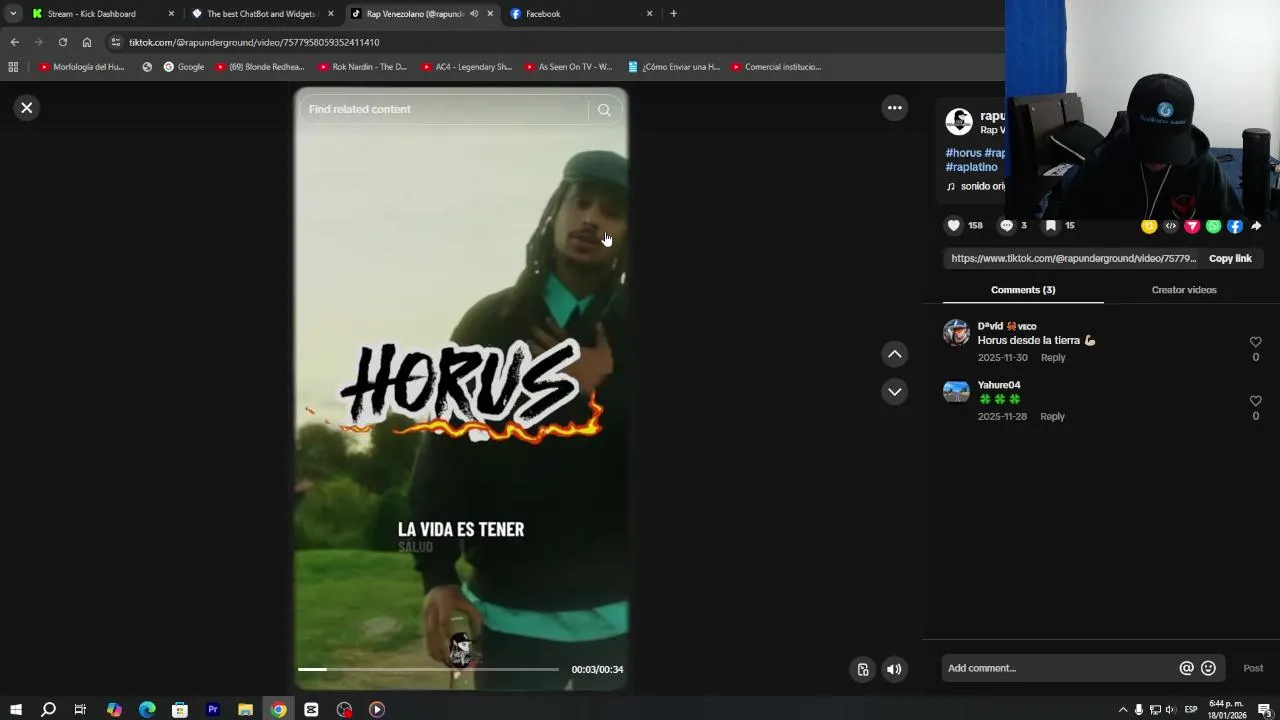This screenshot has width=1280, height=720.
Task: Go to next video with down arrow
Action: click(895, 391)
